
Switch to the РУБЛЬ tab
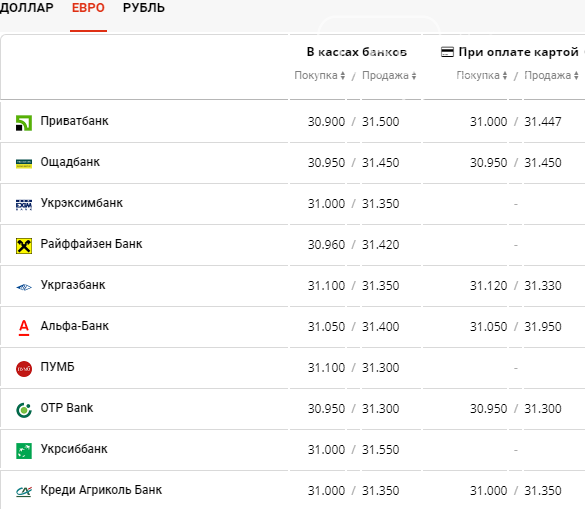144,7
